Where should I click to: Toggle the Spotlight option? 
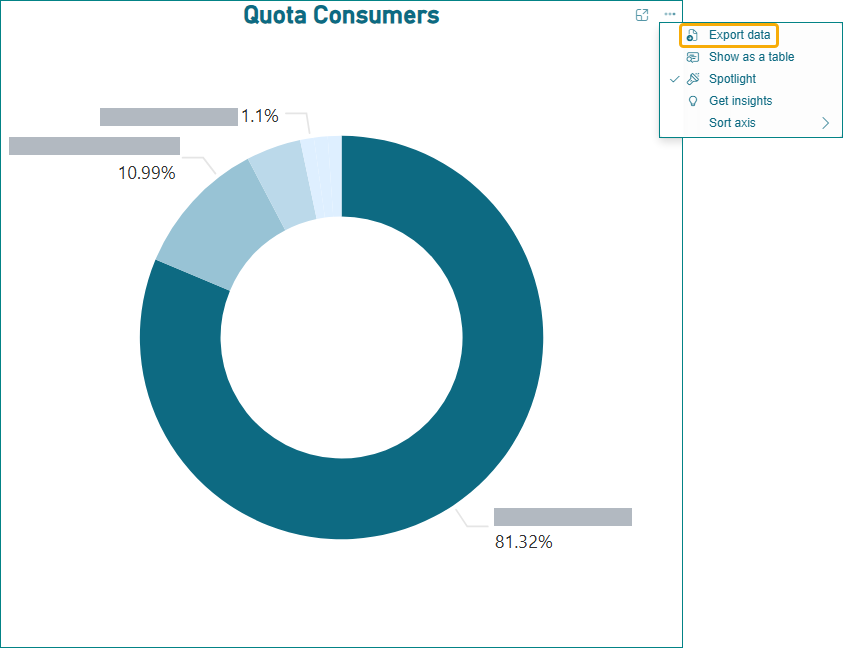tap(751, 79)
